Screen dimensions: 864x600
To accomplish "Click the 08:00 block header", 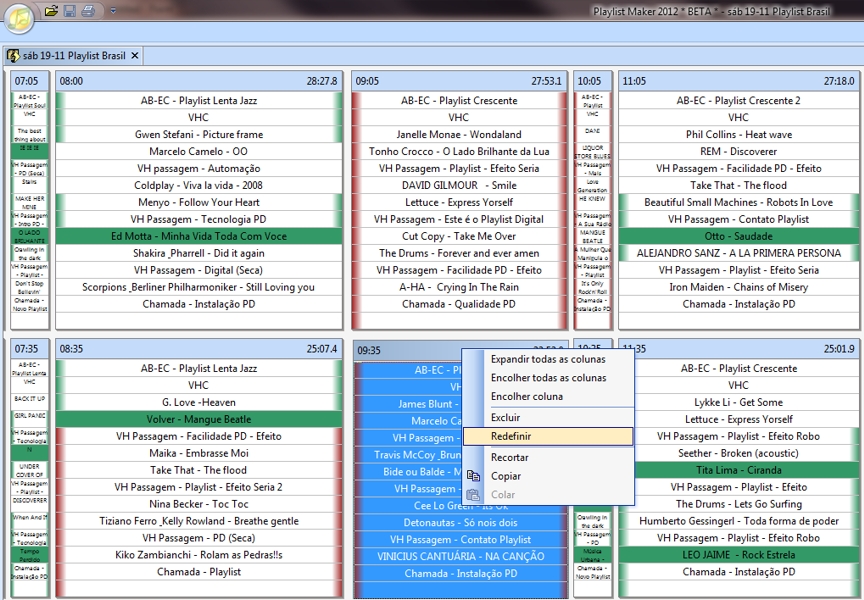I will pos(198,81).
